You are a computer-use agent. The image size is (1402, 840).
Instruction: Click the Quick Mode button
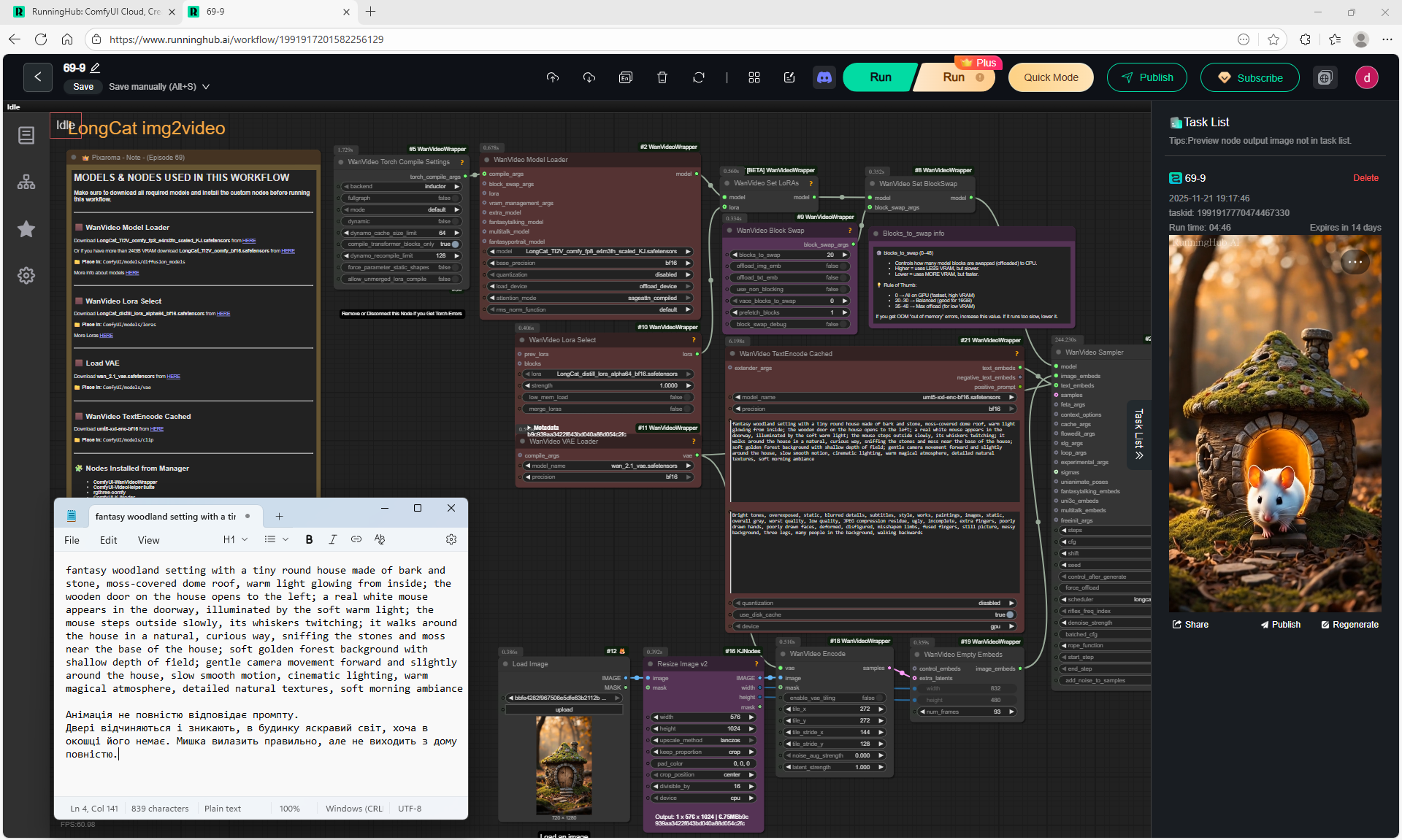click(1050, 77)
